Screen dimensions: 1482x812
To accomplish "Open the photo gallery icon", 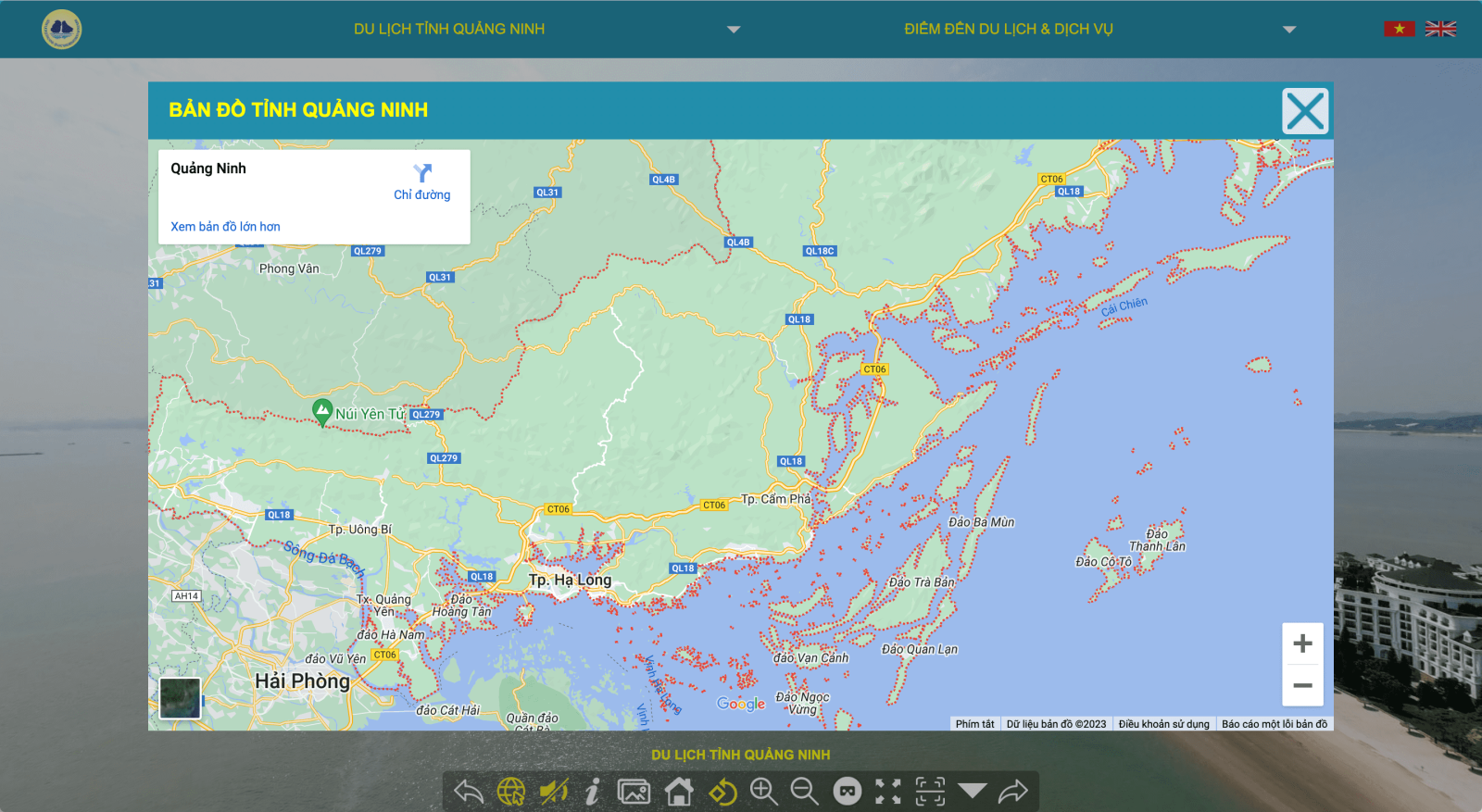I will tap(634, 792).
